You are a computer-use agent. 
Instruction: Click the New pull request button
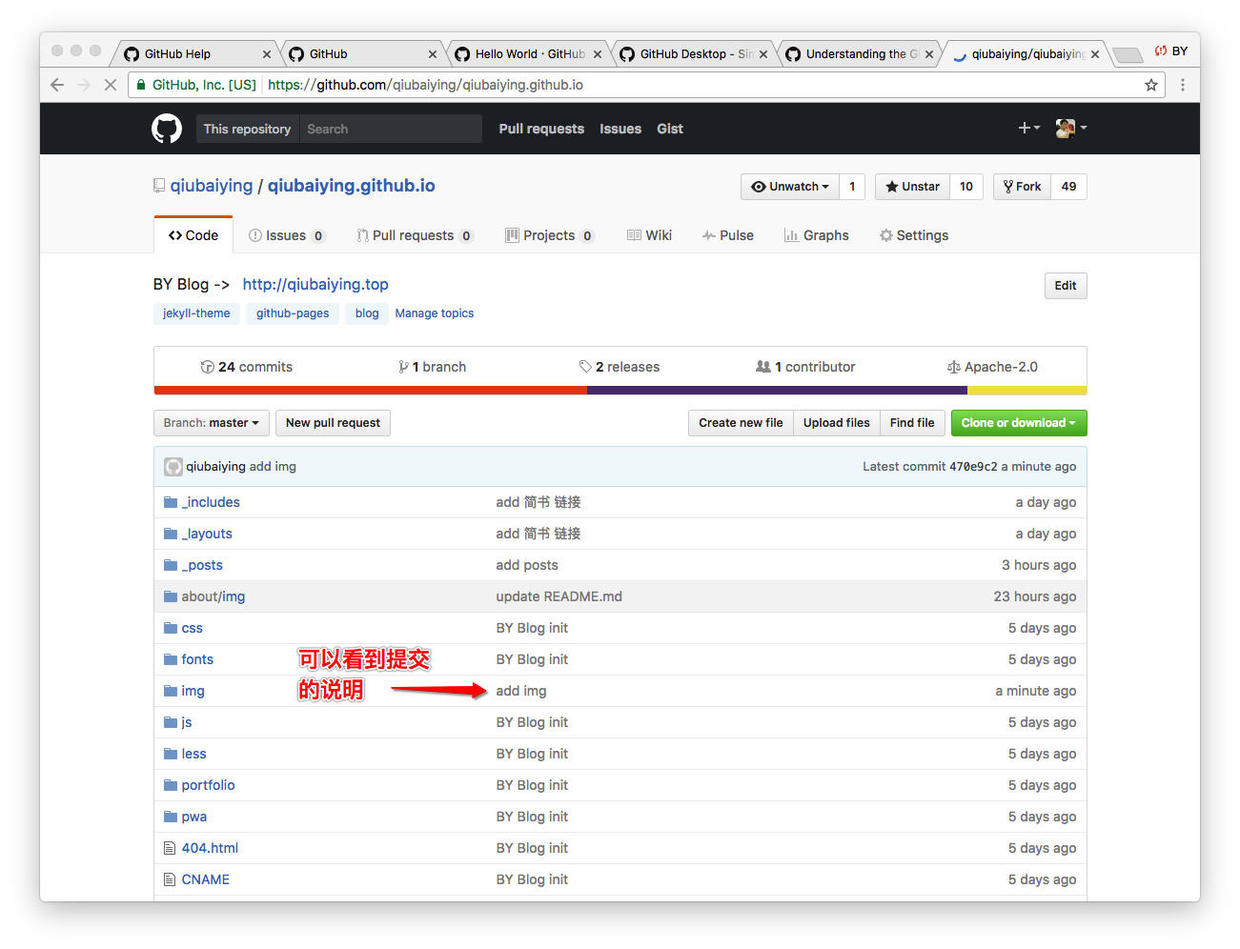point(333,423)
